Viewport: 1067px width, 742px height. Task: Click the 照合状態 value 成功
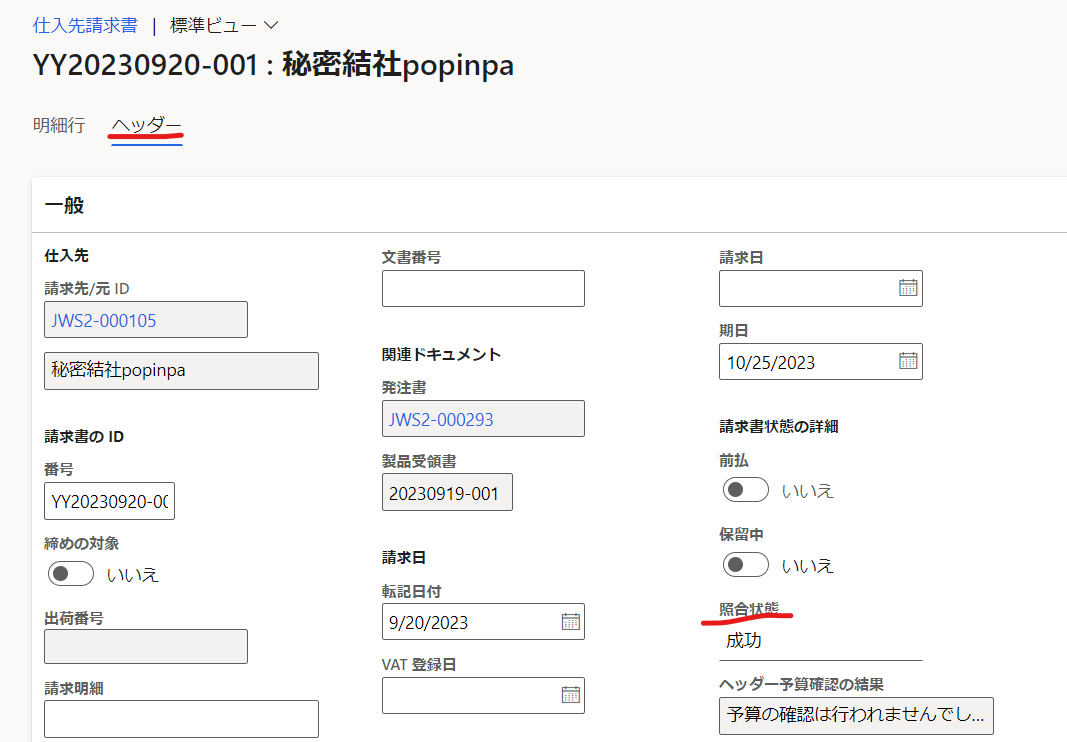(743, 641)
